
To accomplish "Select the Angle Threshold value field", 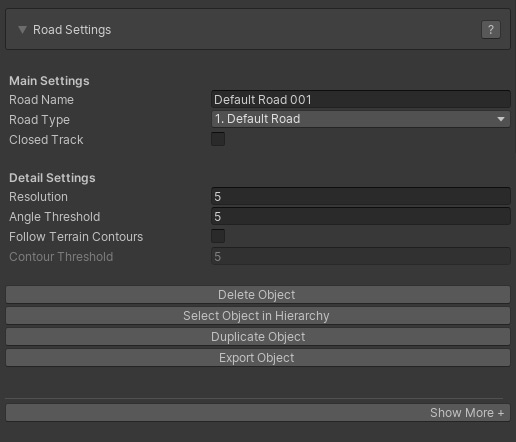I will click(360, 216).
